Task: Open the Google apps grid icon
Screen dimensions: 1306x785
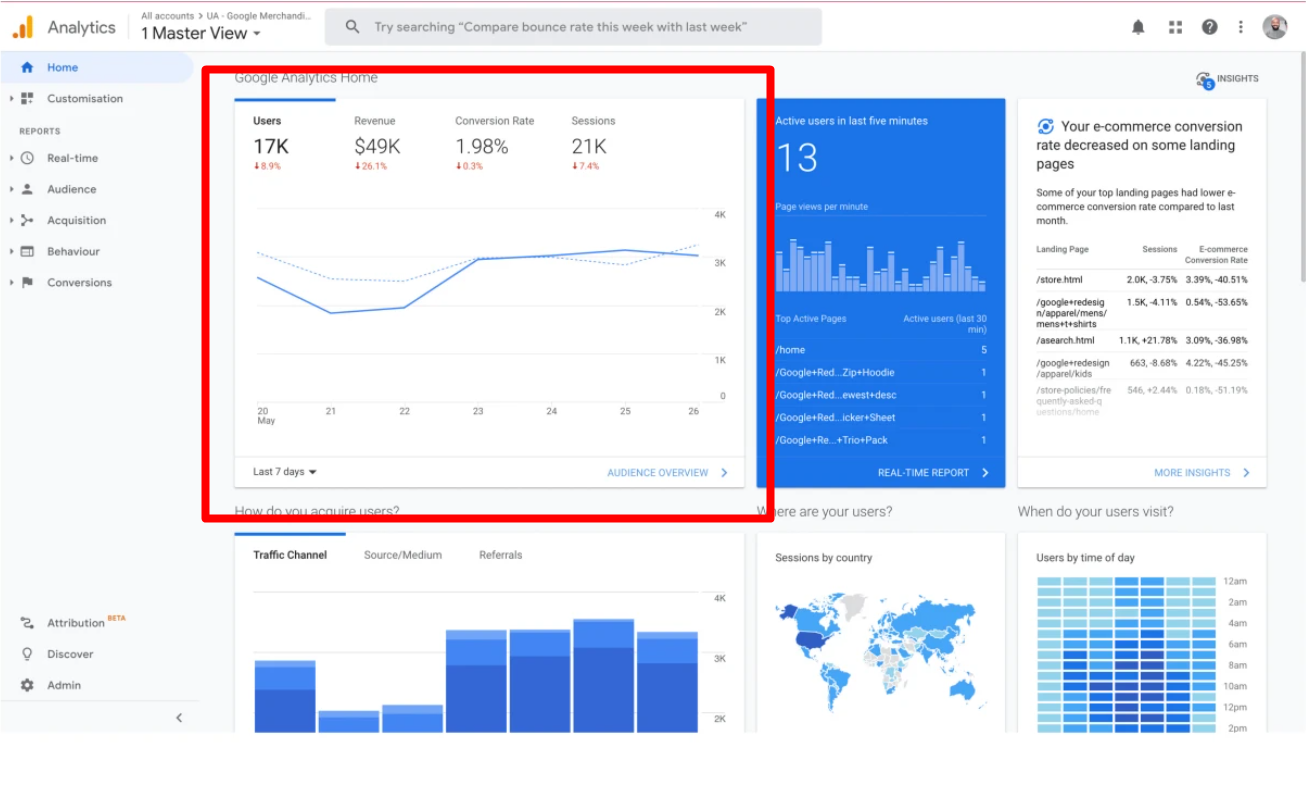Action: pyautogui.click(x=1175, y=27)
